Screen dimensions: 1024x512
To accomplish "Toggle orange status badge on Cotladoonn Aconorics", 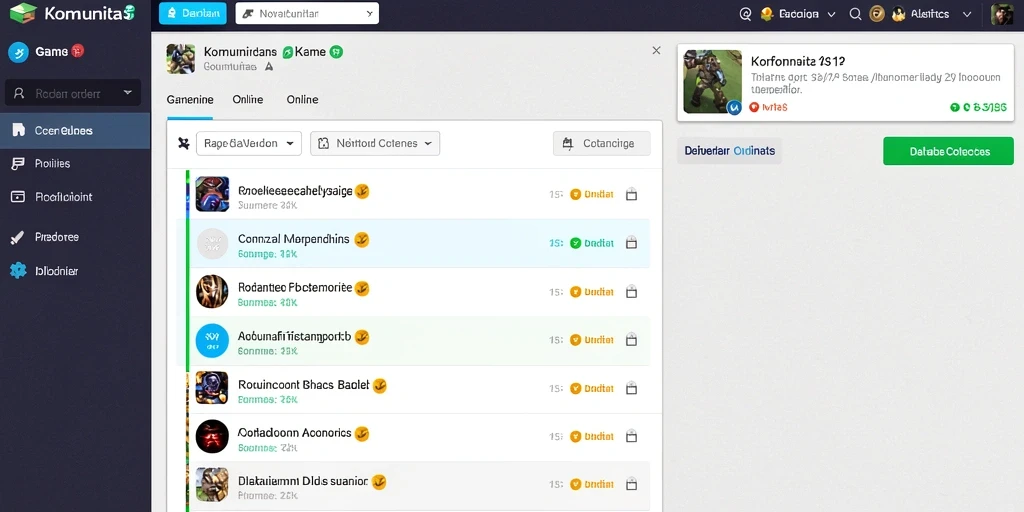I will pos(575,436).
